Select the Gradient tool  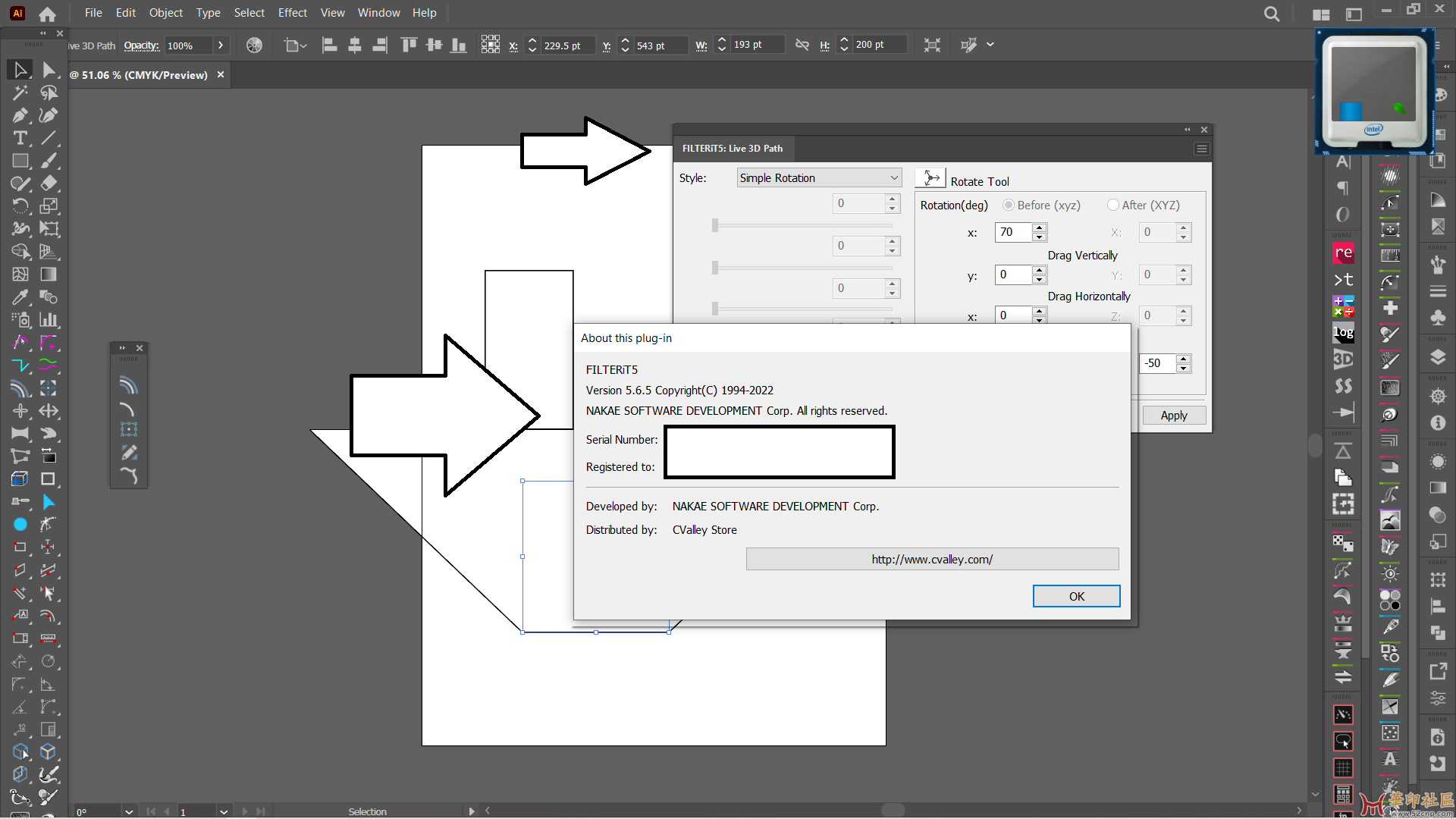[x=49, y=275]
